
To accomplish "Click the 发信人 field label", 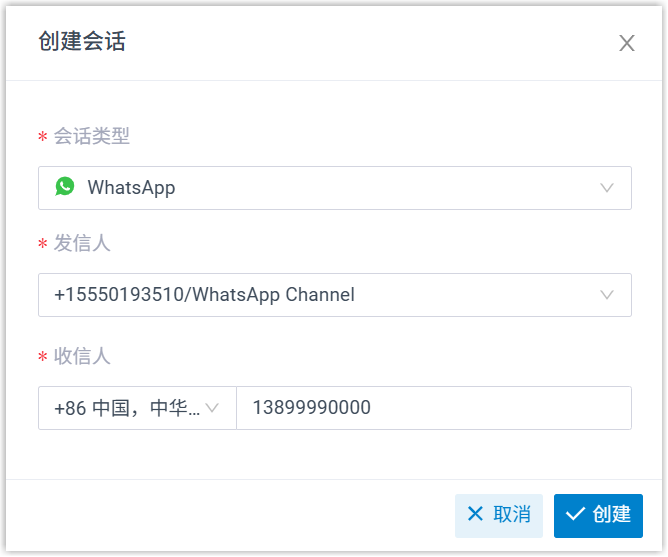I will [x=82, y=243].
